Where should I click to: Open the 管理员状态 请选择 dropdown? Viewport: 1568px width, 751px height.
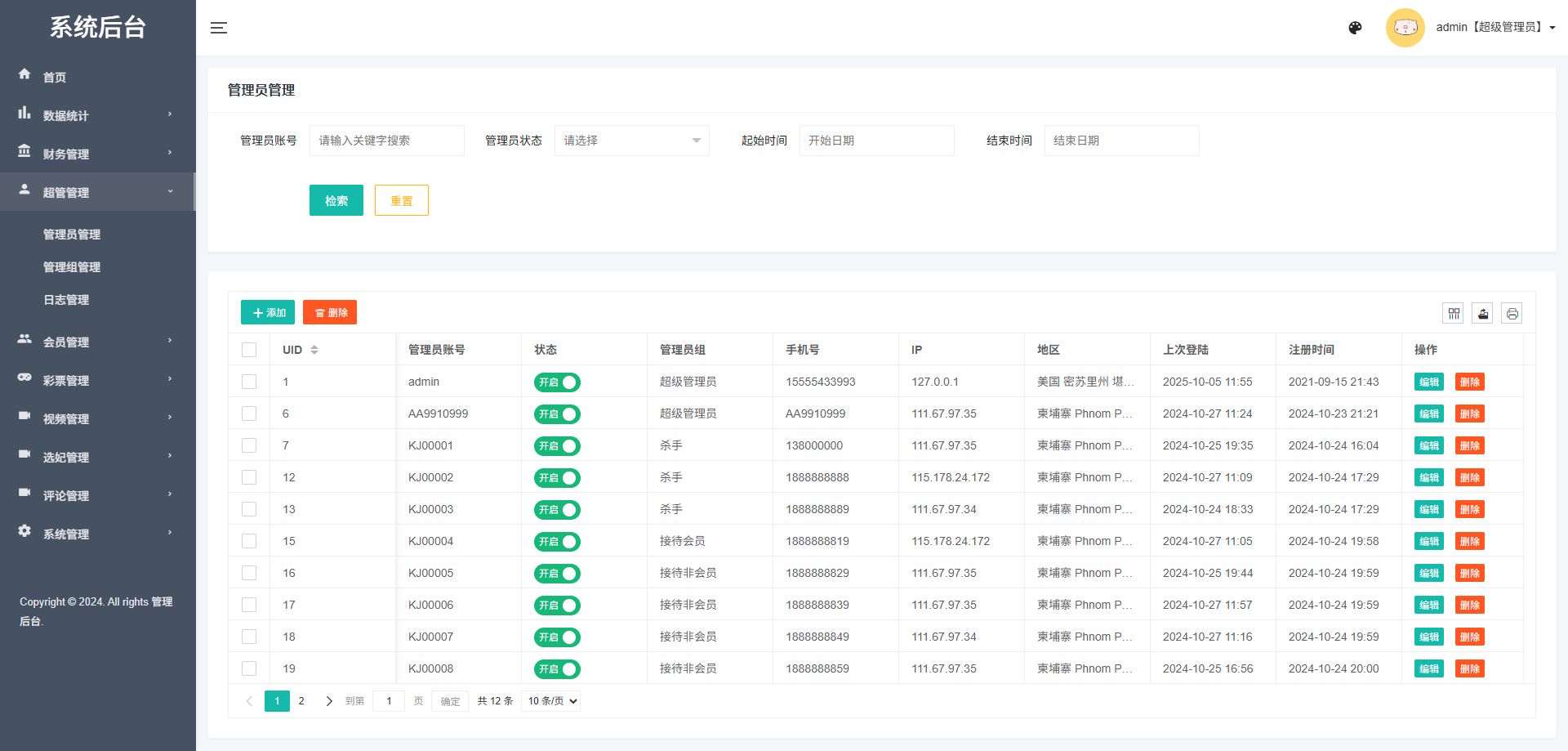pos(632,141)
